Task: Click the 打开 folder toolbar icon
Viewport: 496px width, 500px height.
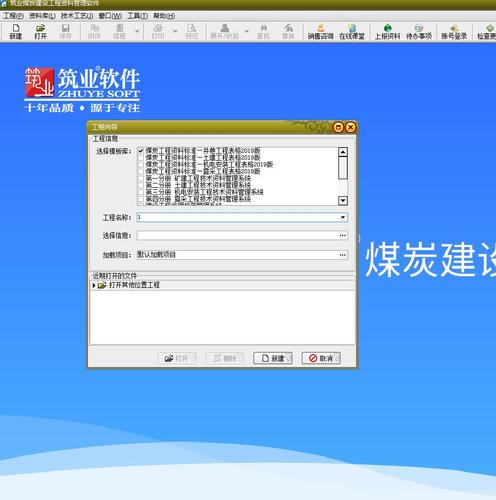Action: pos(40,32)
